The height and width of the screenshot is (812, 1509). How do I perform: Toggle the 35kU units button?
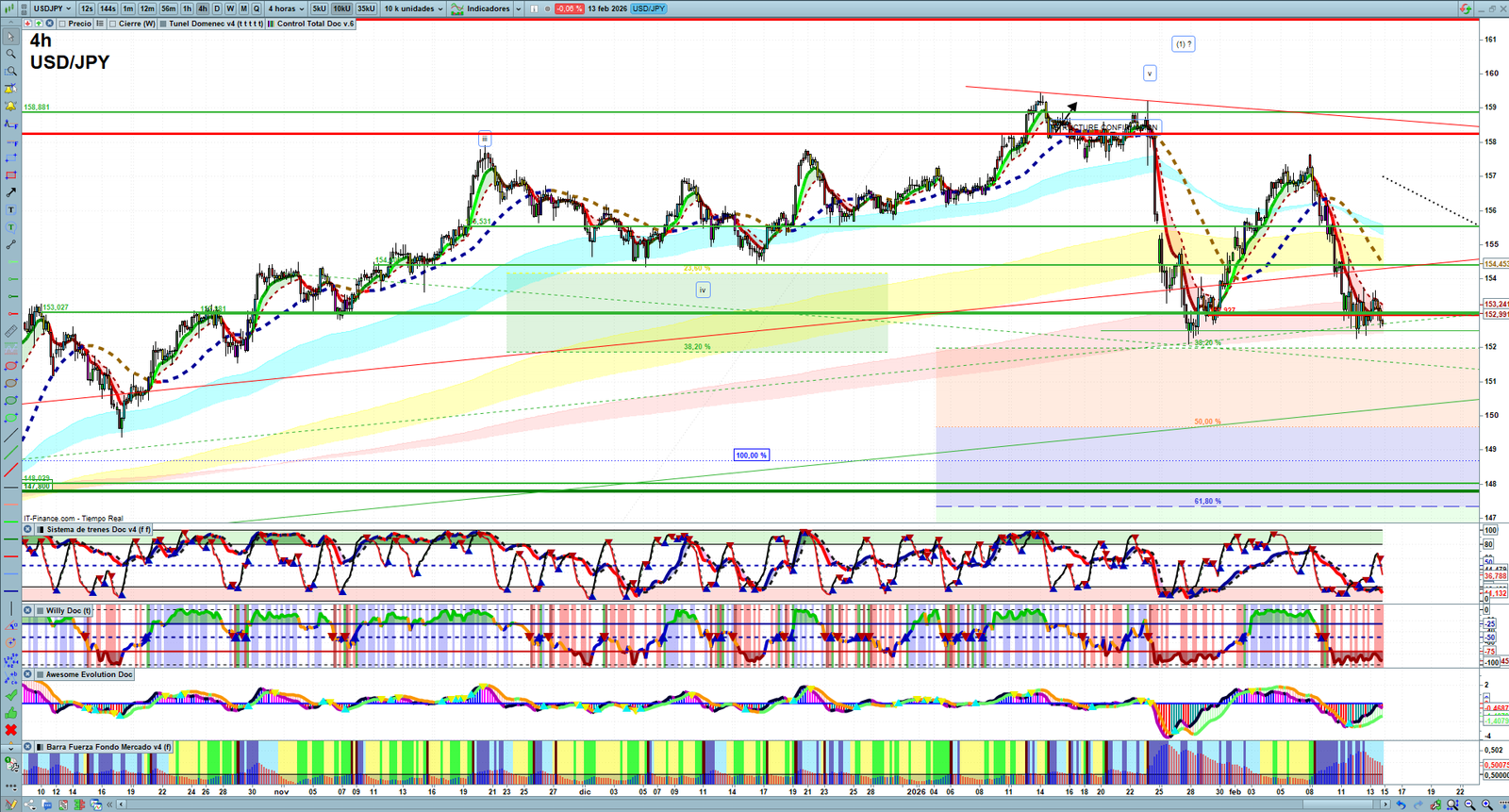[366, 8]
